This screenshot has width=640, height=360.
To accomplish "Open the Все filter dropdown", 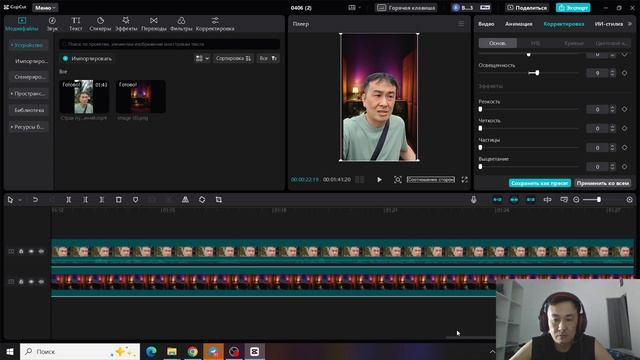I will pyautogui.click(x=268, y=58).
